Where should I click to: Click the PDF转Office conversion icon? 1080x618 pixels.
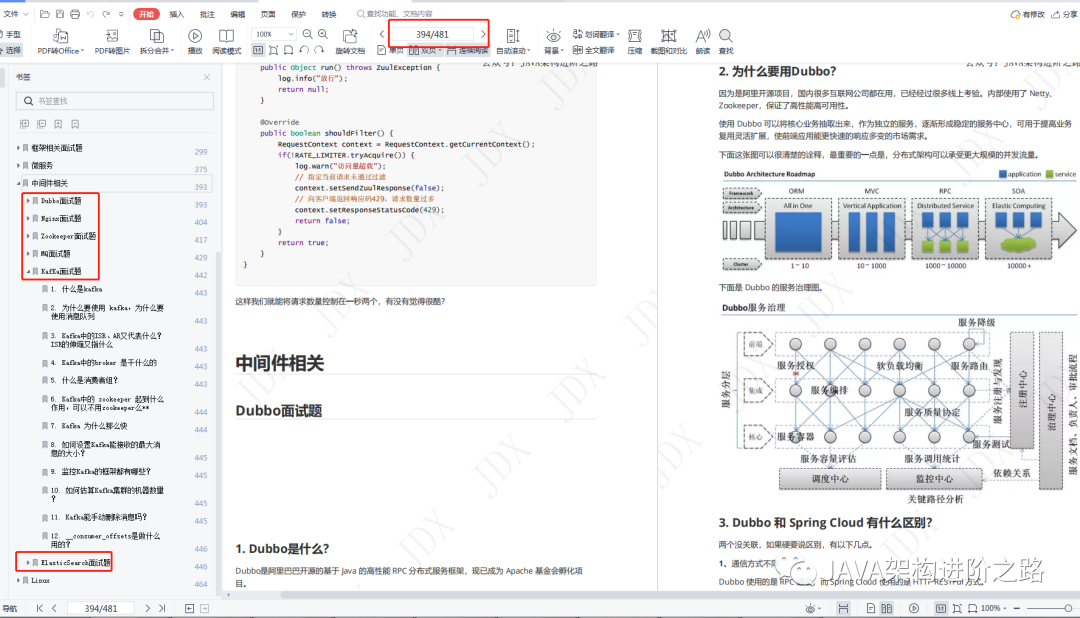click(x=60, y=36)
